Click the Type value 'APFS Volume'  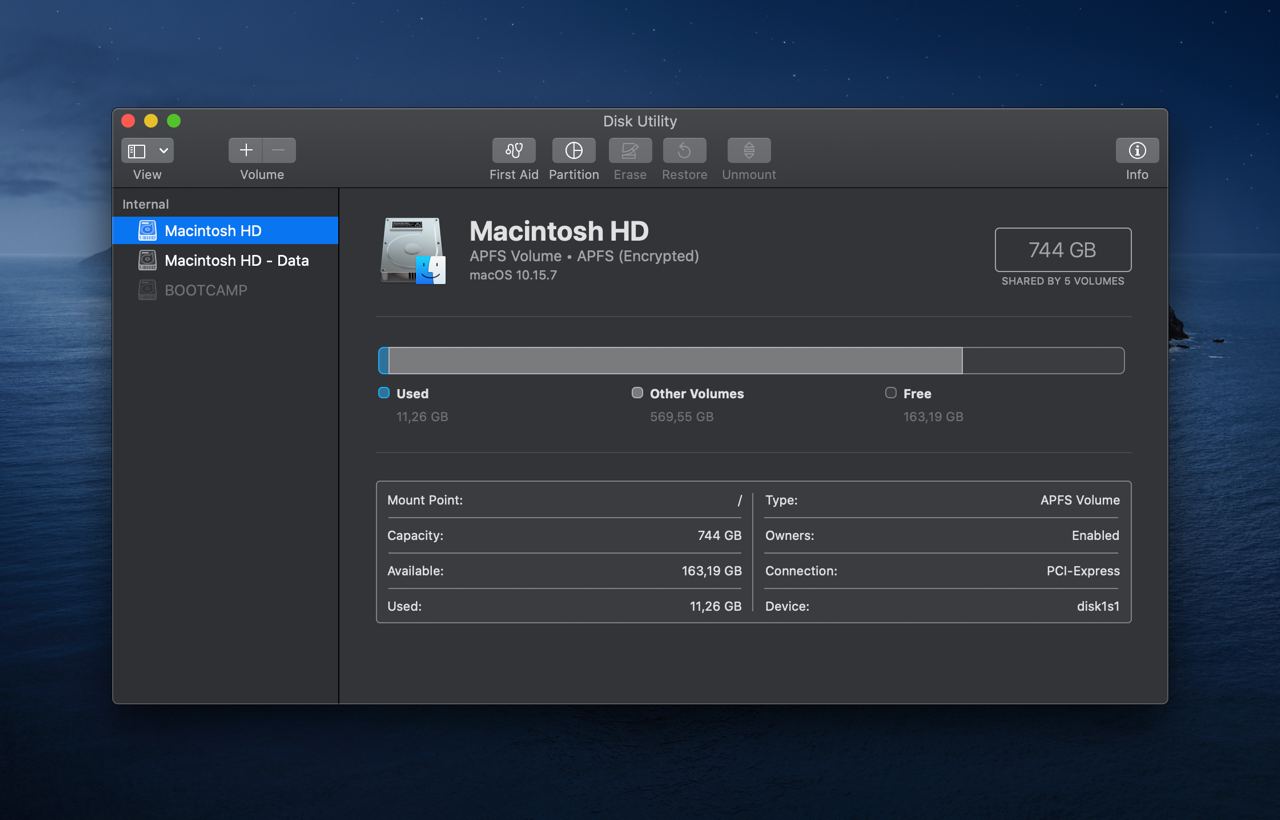point(1080,500)
